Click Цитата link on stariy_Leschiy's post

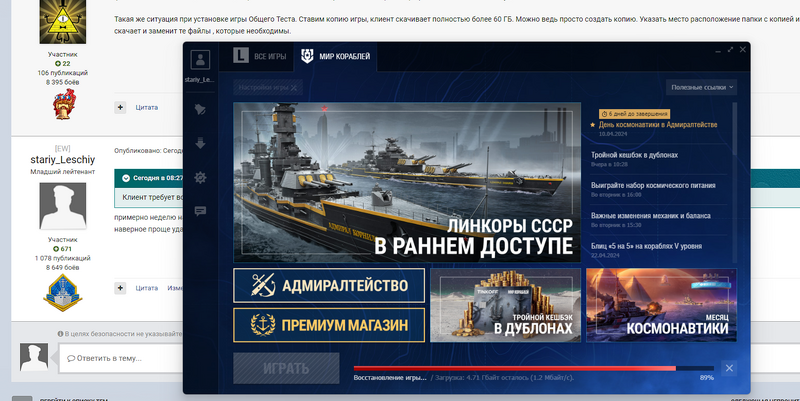click(x=146, y=288)
